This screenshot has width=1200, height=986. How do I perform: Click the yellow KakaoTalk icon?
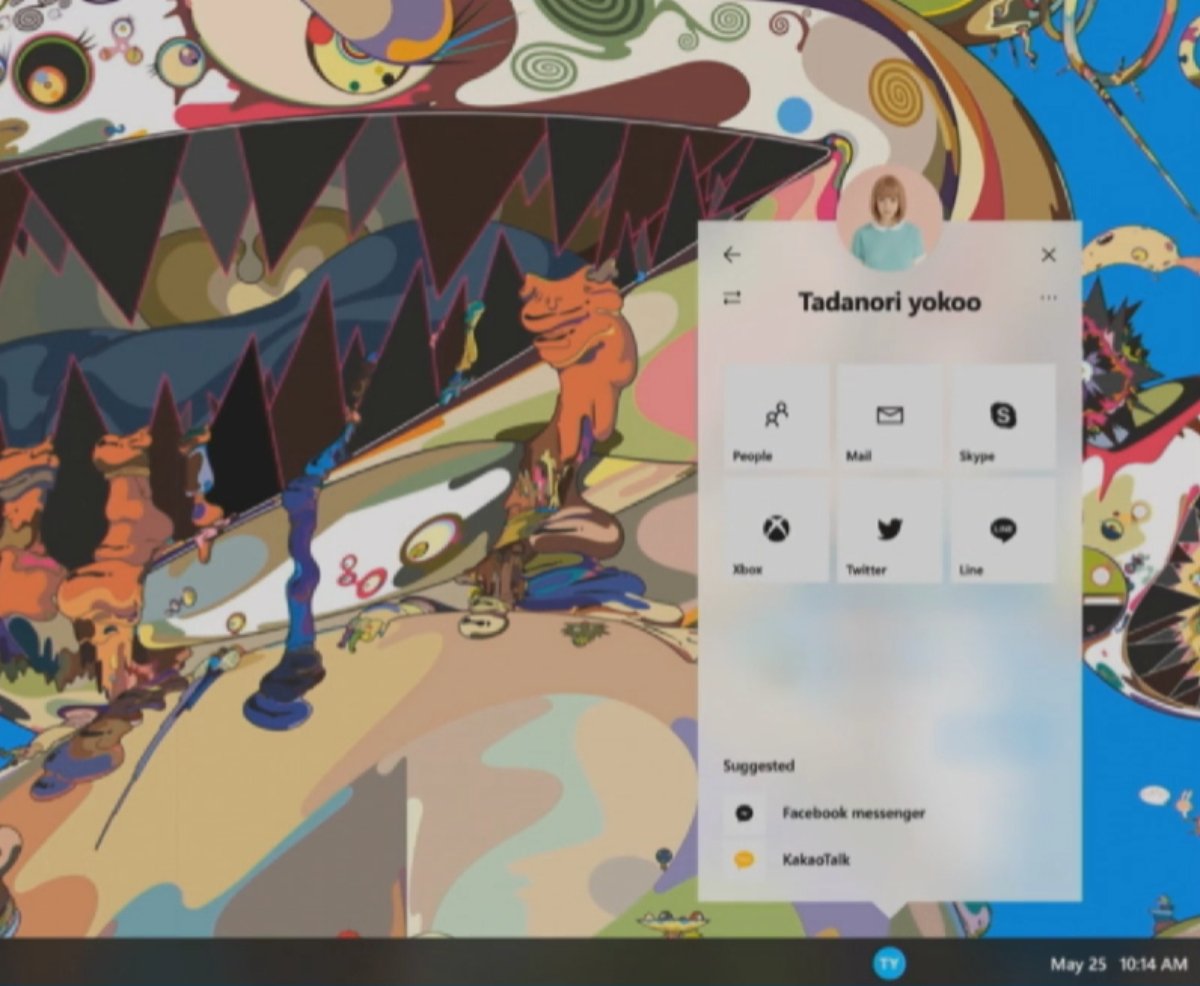click(744, 859)
